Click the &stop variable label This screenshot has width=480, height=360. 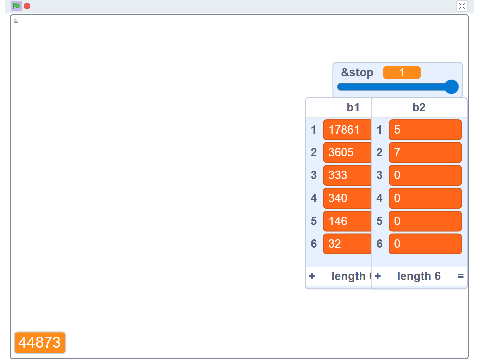point(357,72)
